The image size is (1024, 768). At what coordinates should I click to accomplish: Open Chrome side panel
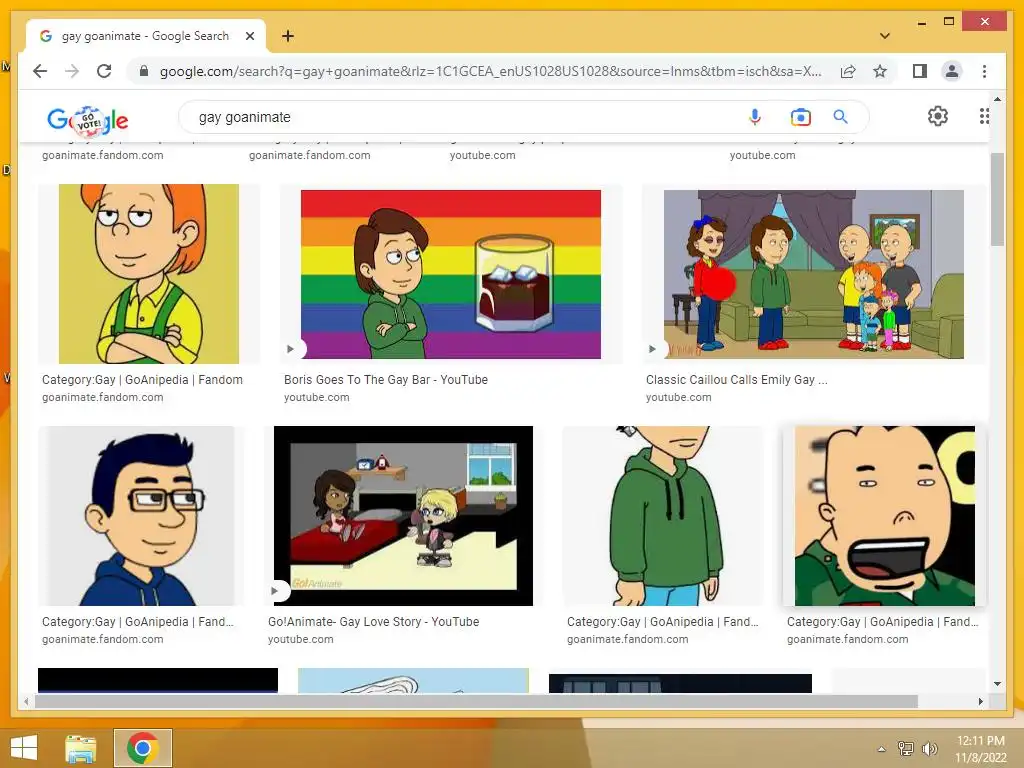click(920, 71)
